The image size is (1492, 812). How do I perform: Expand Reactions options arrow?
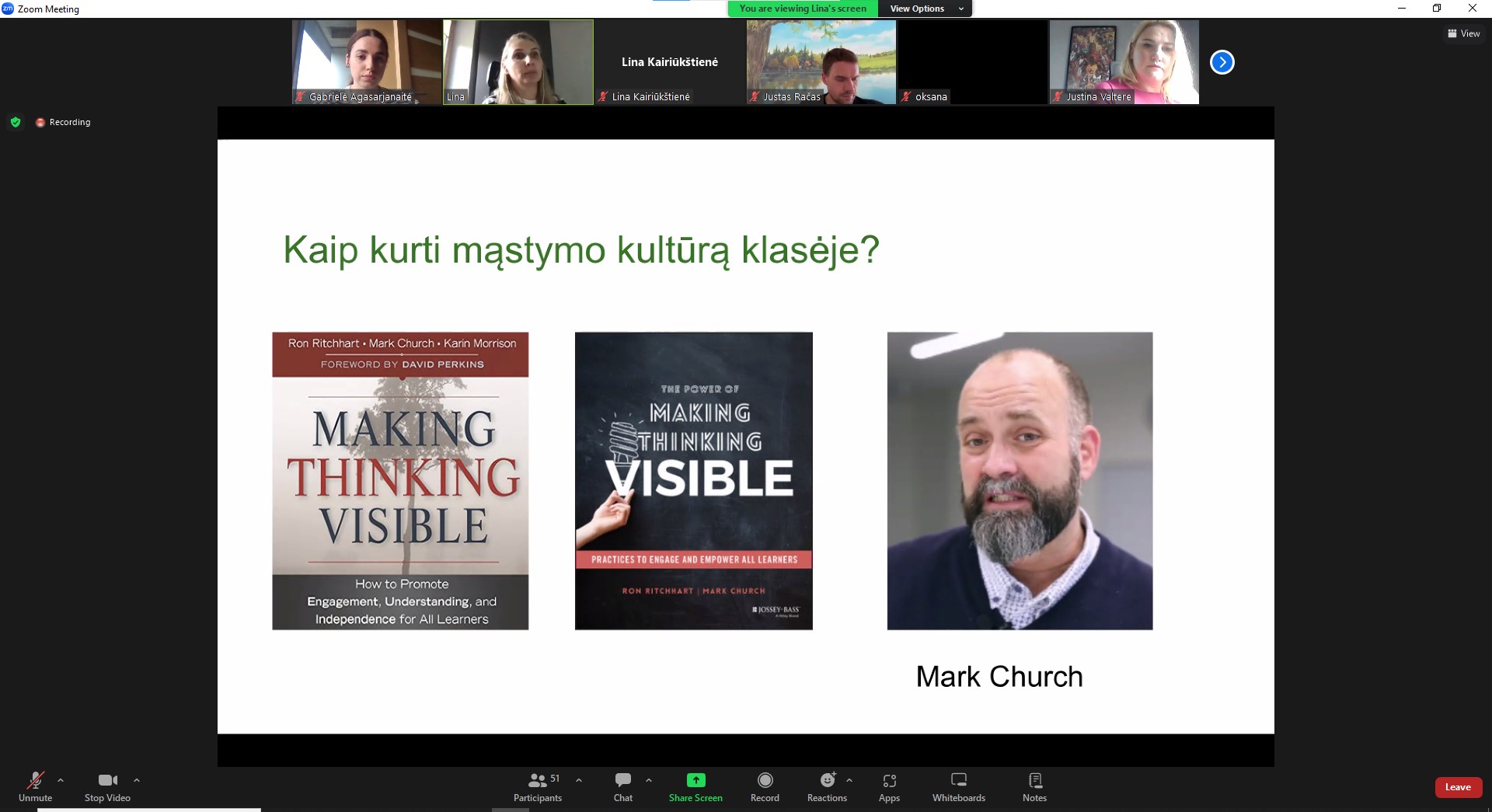[x=849, y=780]
